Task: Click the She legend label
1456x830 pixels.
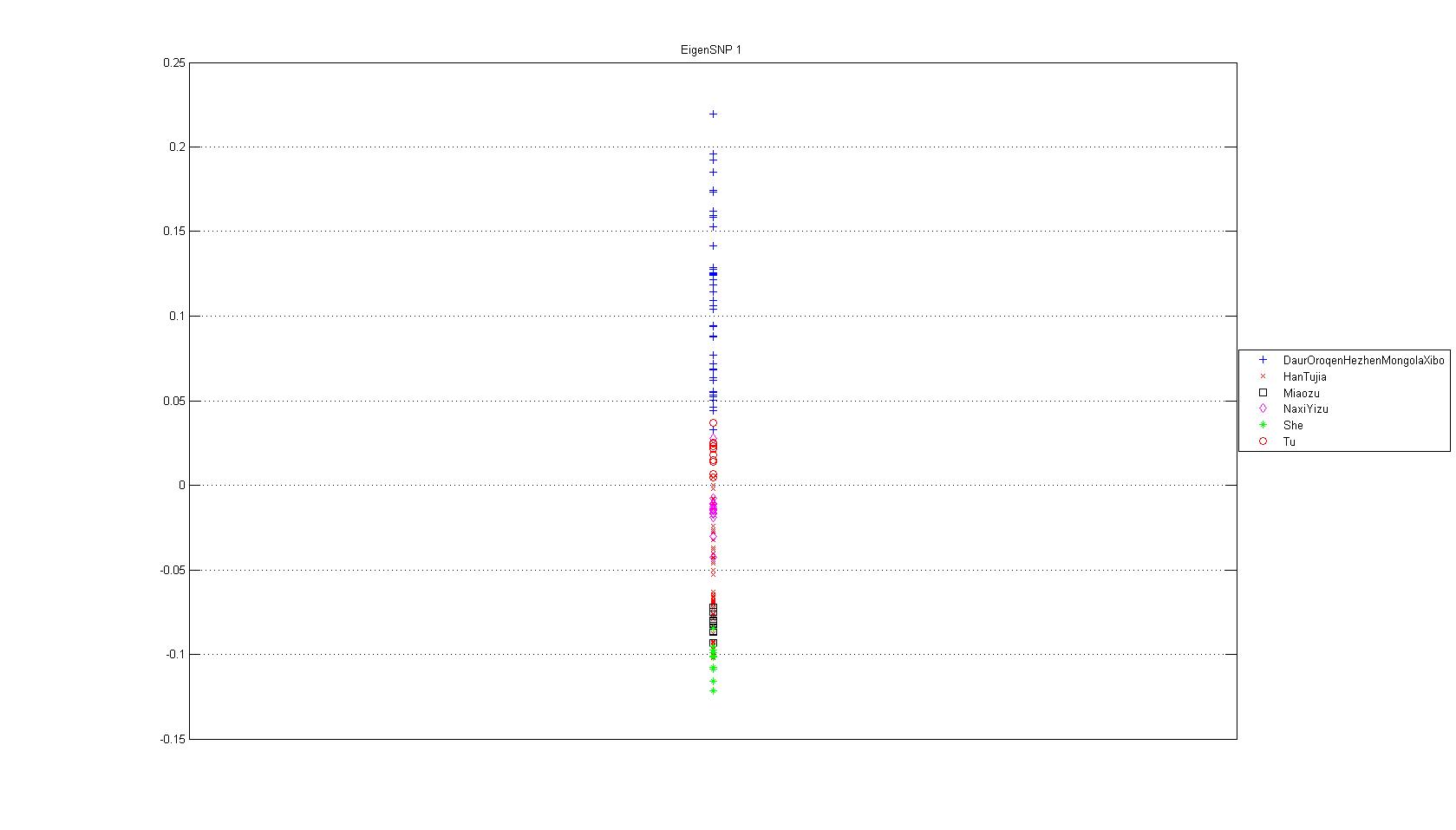Action: 1293,425
